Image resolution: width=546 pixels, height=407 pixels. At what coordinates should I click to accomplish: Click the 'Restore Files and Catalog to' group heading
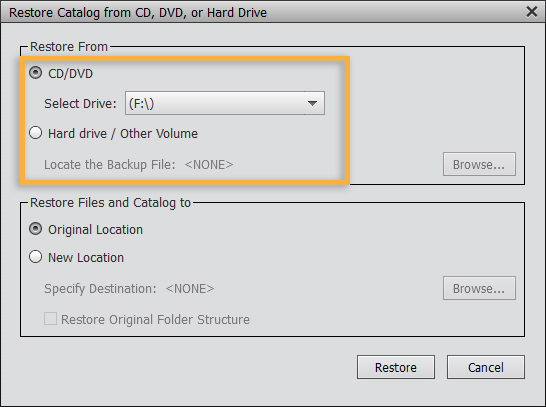pos(110,203)
